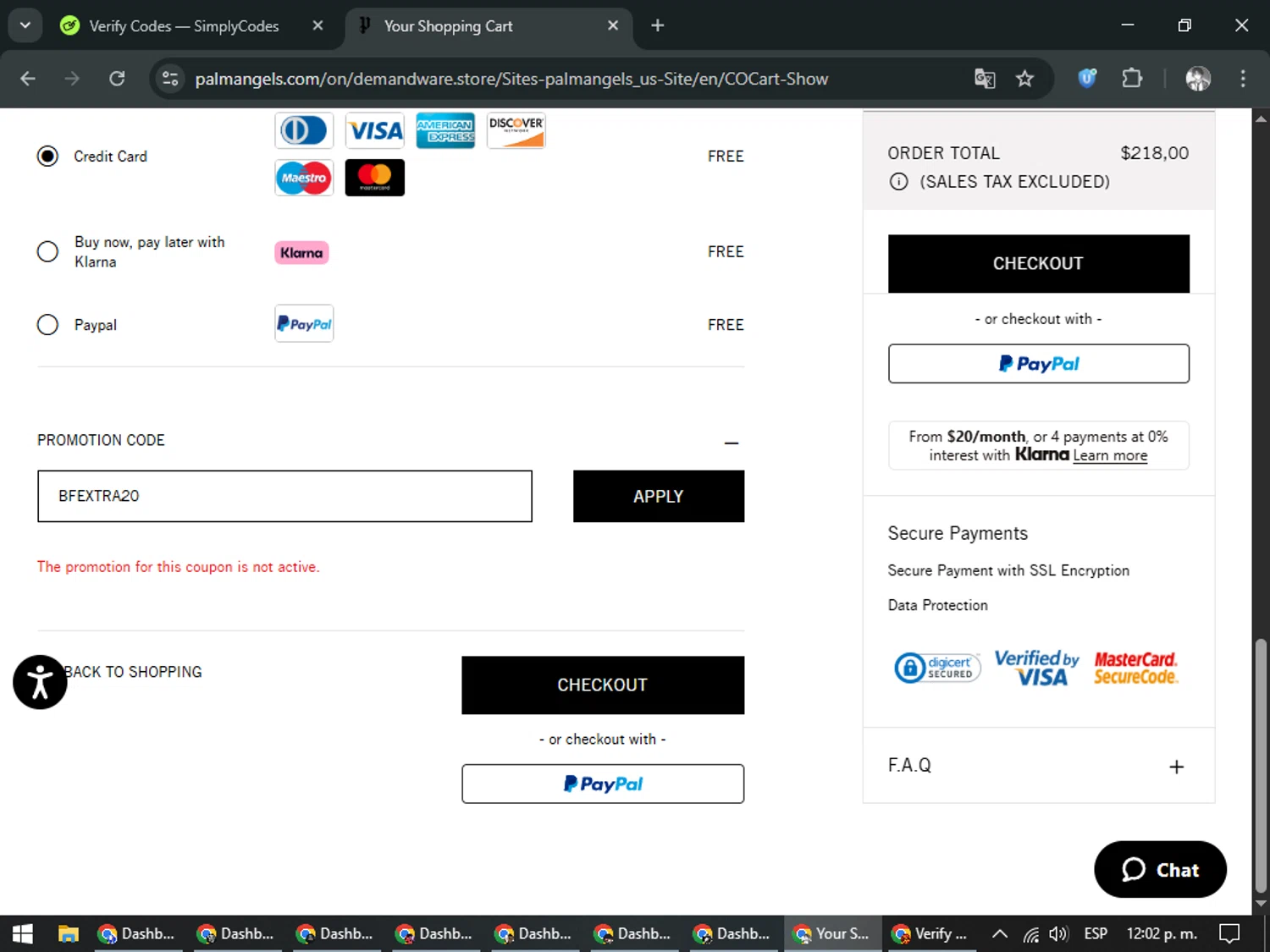
Task: Close the Verify Codes tab
Action: 317,25
